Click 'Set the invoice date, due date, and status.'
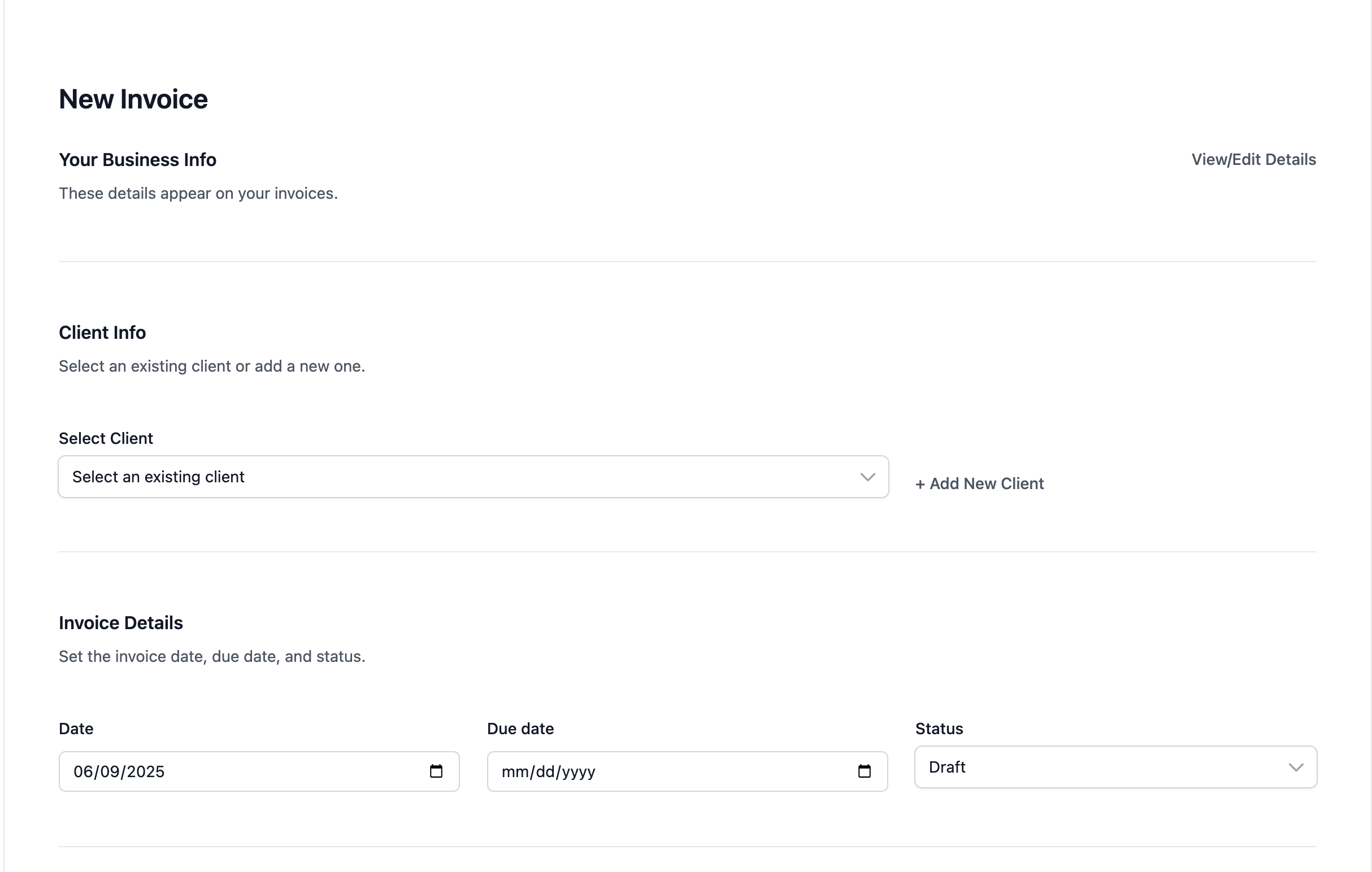This screenshot has width=1372, height=872. pyautogui.click(x=212, y=657)
